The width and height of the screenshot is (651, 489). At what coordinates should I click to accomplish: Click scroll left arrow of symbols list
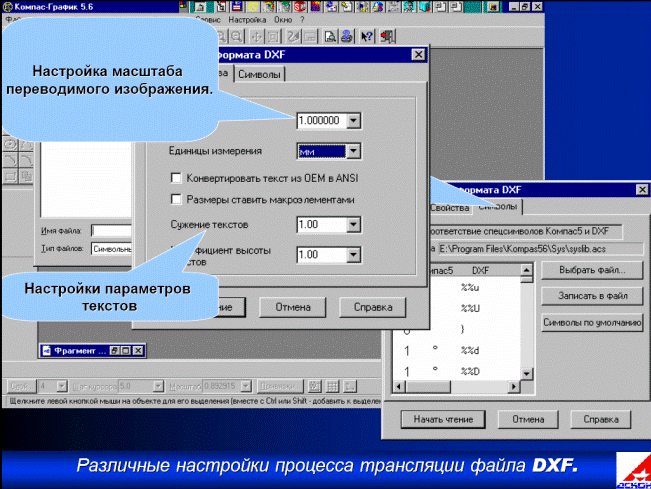coord(399,387)
